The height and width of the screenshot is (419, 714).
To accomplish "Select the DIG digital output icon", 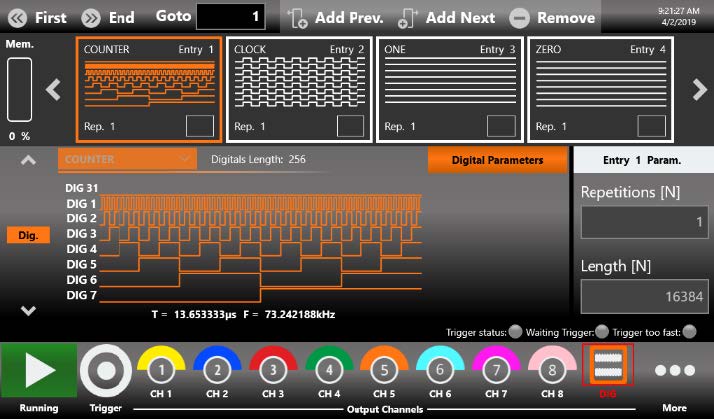I will 607,369.
